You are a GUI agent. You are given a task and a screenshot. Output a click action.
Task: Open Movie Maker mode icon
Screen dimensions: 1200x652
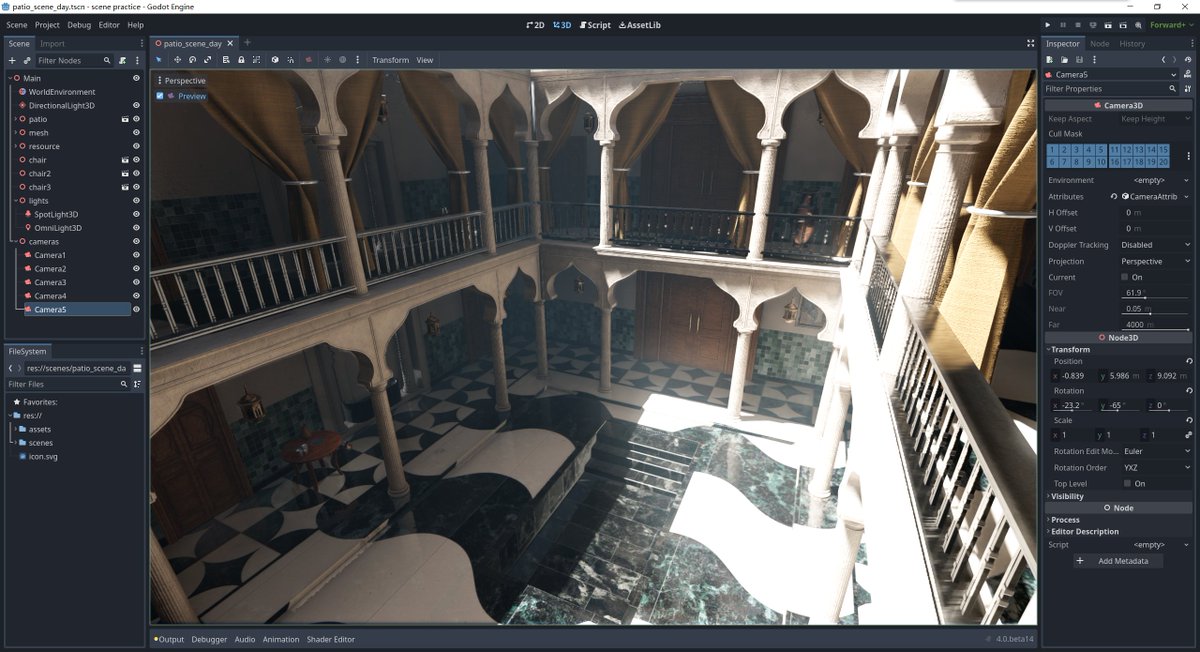tap(1138, 25)
